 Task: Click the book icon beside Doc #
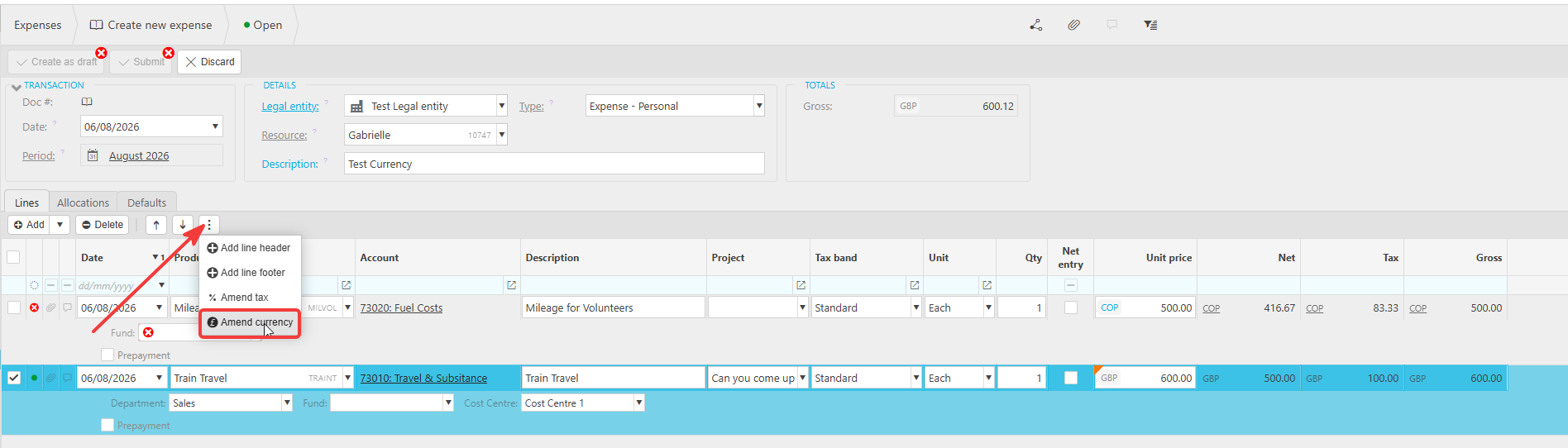(x=87, y=102)
